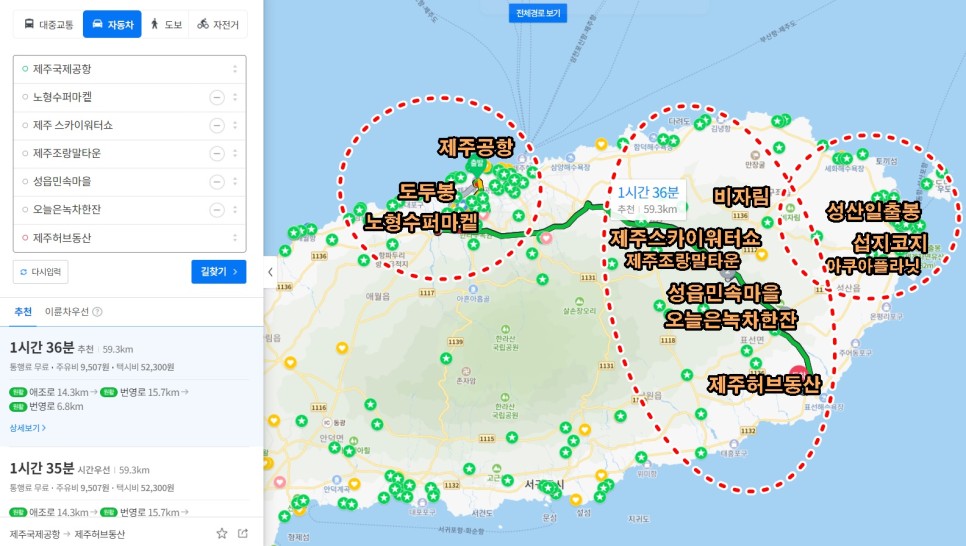Collapse the side panel with arrow handle
This screenshot has width=966, height=546.
(270, 272)
